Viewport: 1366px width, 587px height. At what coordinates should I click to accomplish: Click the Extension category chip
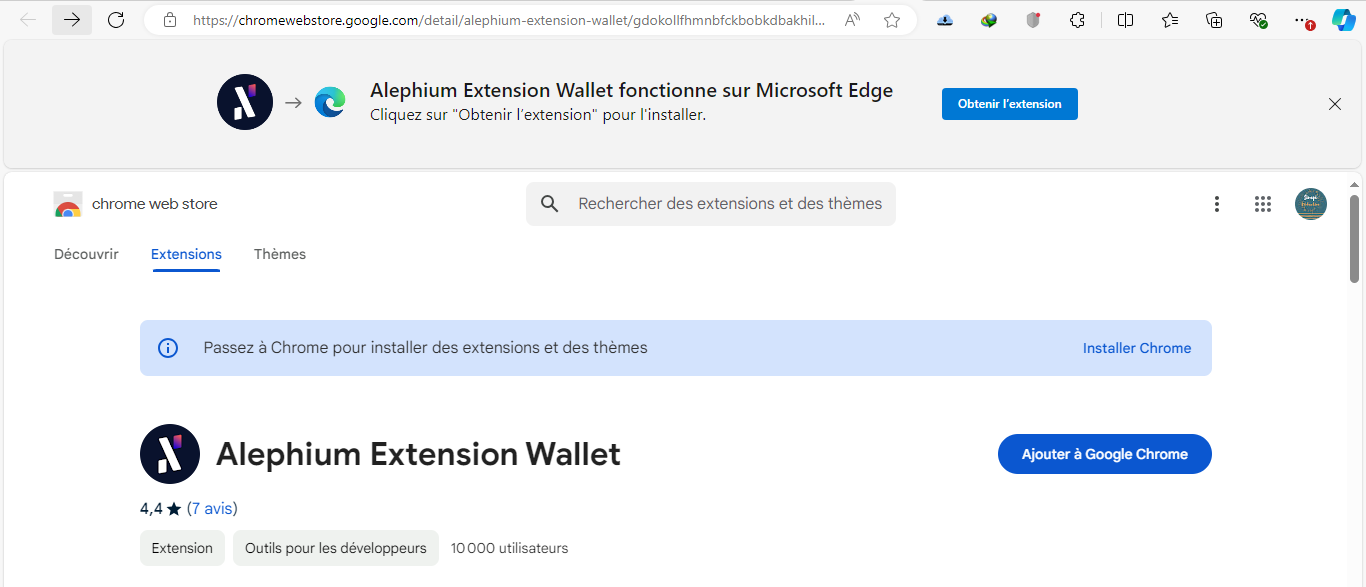coord(182,548)
